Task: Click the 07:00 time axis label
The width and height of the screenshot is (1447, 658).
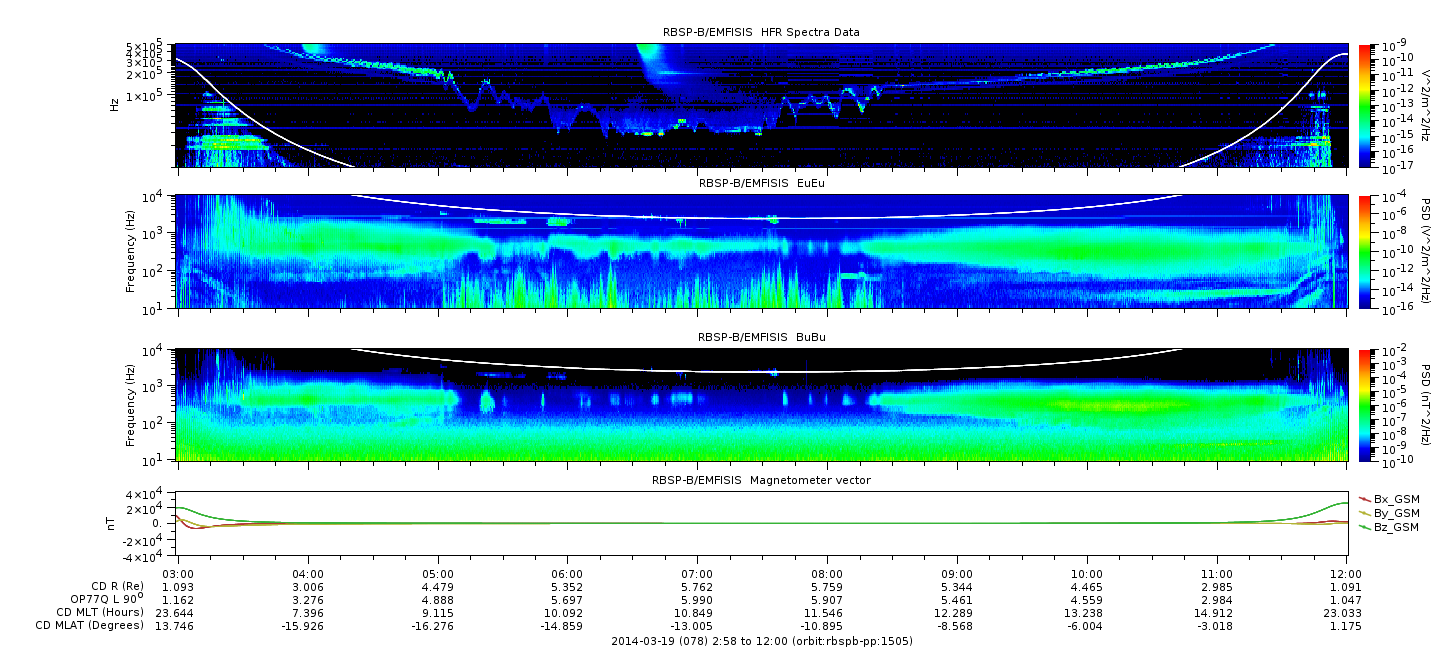Action: click(x=697, y=573)
